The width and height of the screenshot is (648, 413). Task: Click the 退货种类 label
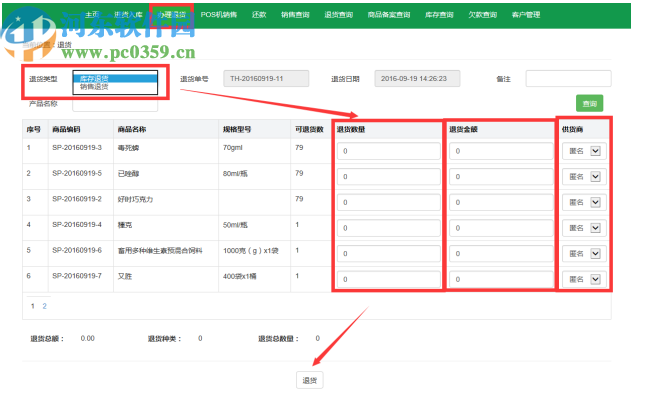(164, 339)
